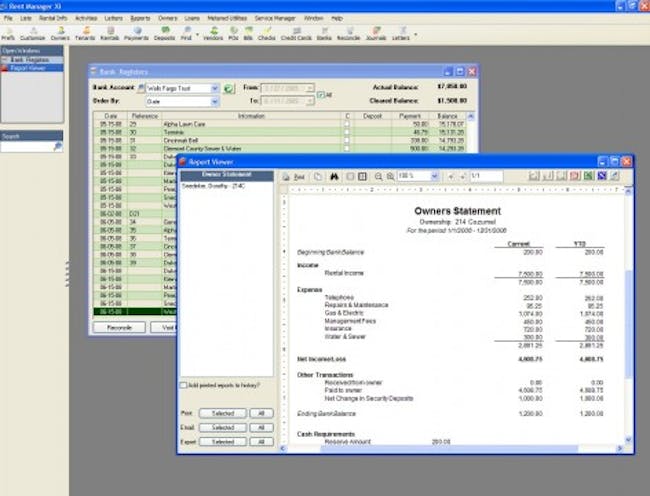Click the Print icon in Report Viewer

294,177
